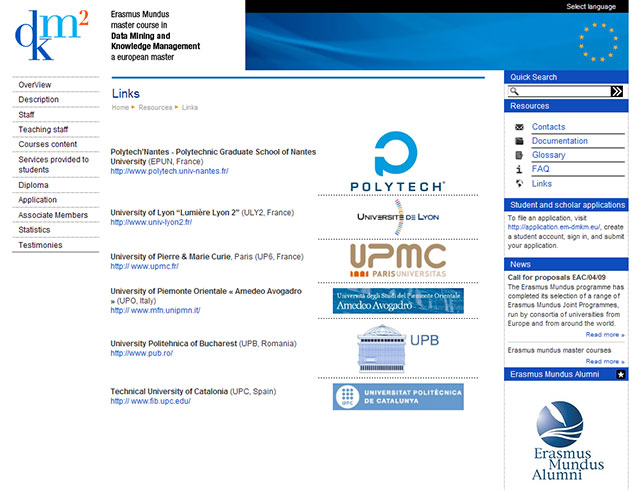Click the UPMC Paris Universitas logo
635x490 pixels.
click(398, 260)
